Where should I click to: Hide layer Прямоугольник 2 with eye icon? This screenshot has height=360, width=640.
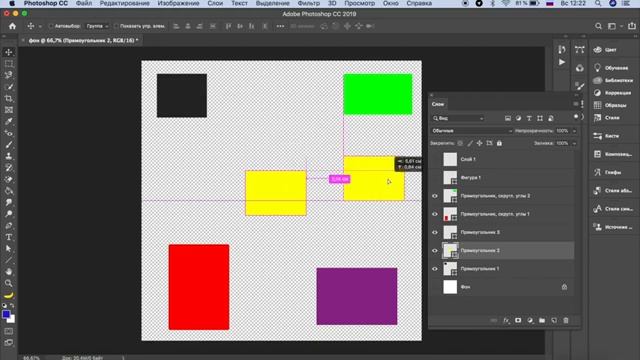[435, 251]
